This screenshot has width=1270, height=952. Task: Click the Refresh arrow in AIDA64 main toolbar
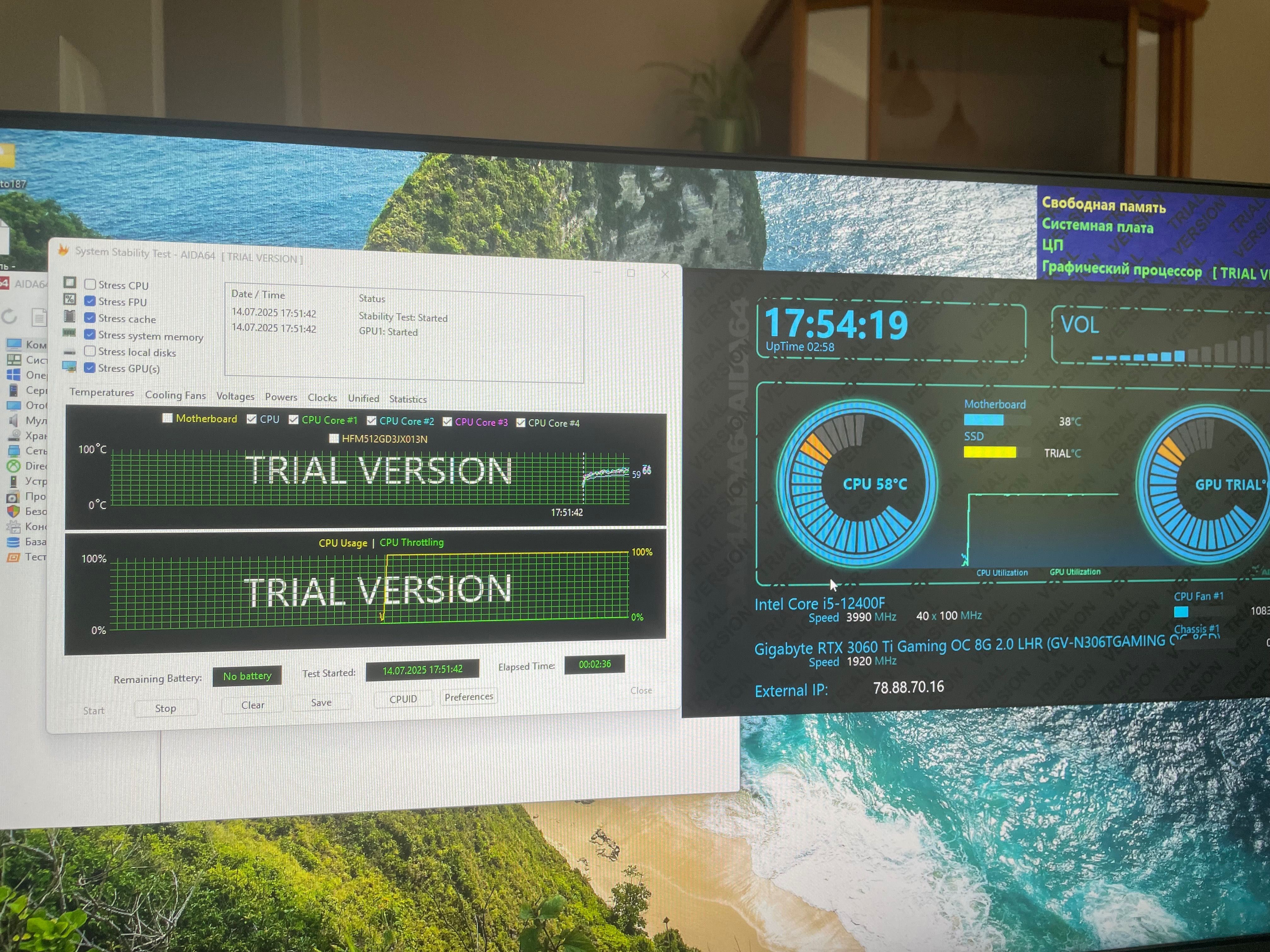pyautogui.click(x=10, y=316)
